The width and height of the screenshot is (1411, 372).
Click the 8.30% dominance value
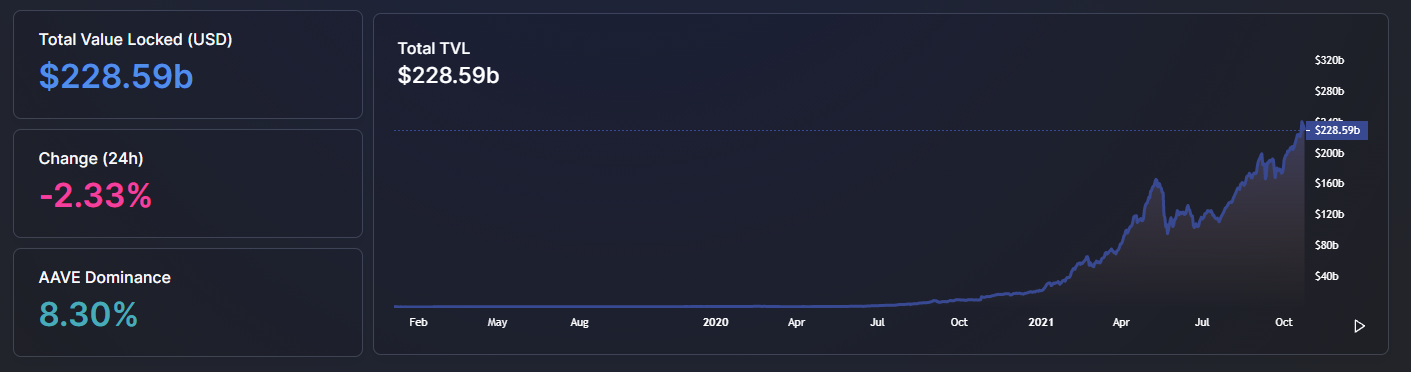click(x=88, y=314)
